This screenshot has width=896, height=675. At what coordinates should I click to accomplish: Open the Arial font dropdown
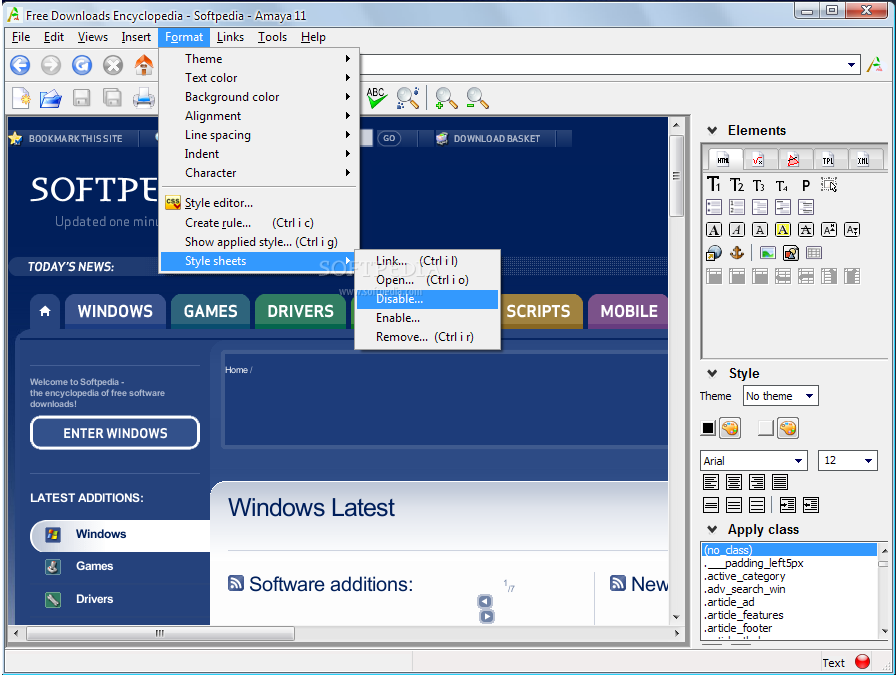pos(754,461)
